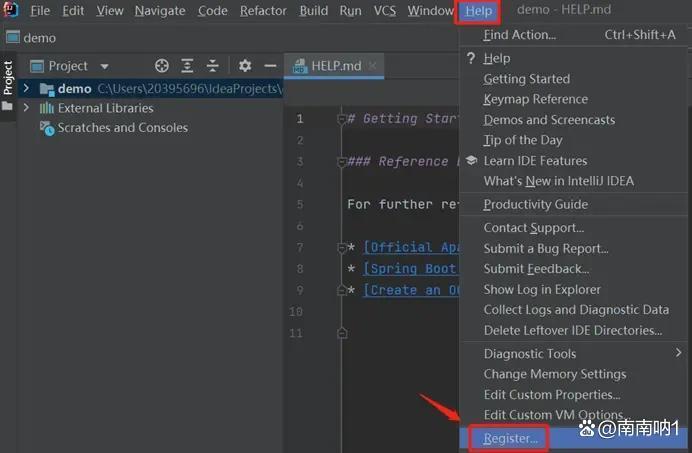Screen dimensions: 692x453
Task: Open the Refactor menu
Action: point(263,10)
